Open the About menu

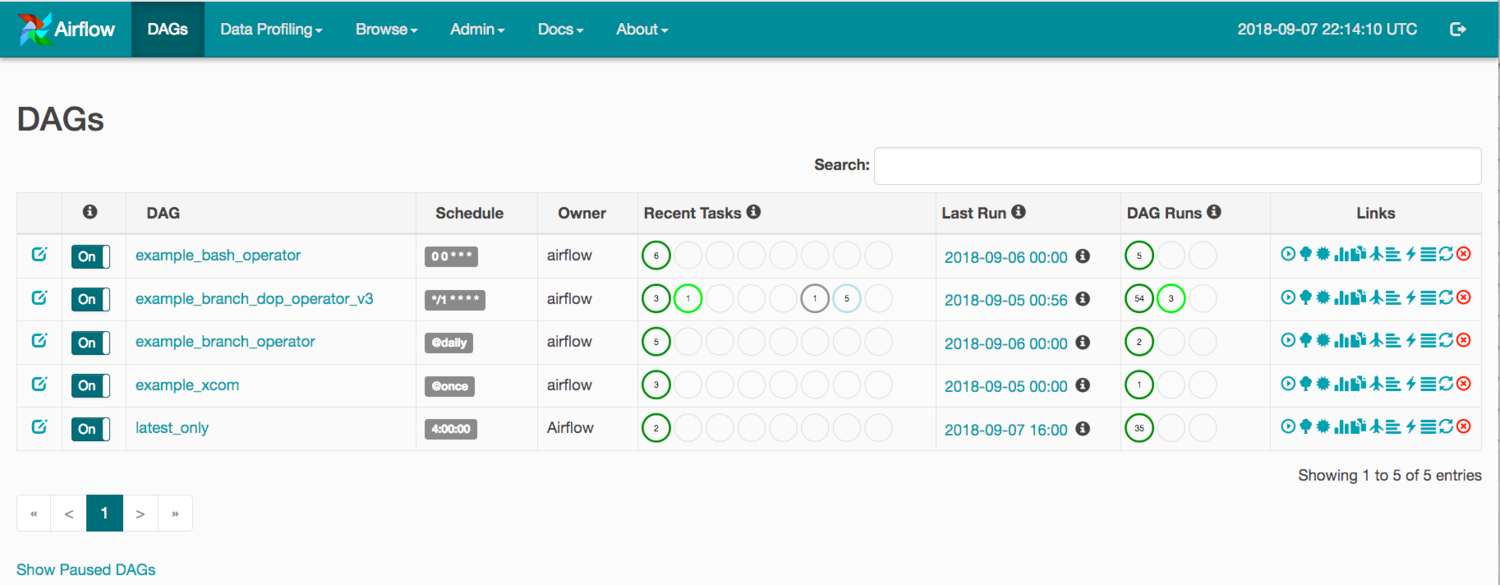tap(642, 29)
